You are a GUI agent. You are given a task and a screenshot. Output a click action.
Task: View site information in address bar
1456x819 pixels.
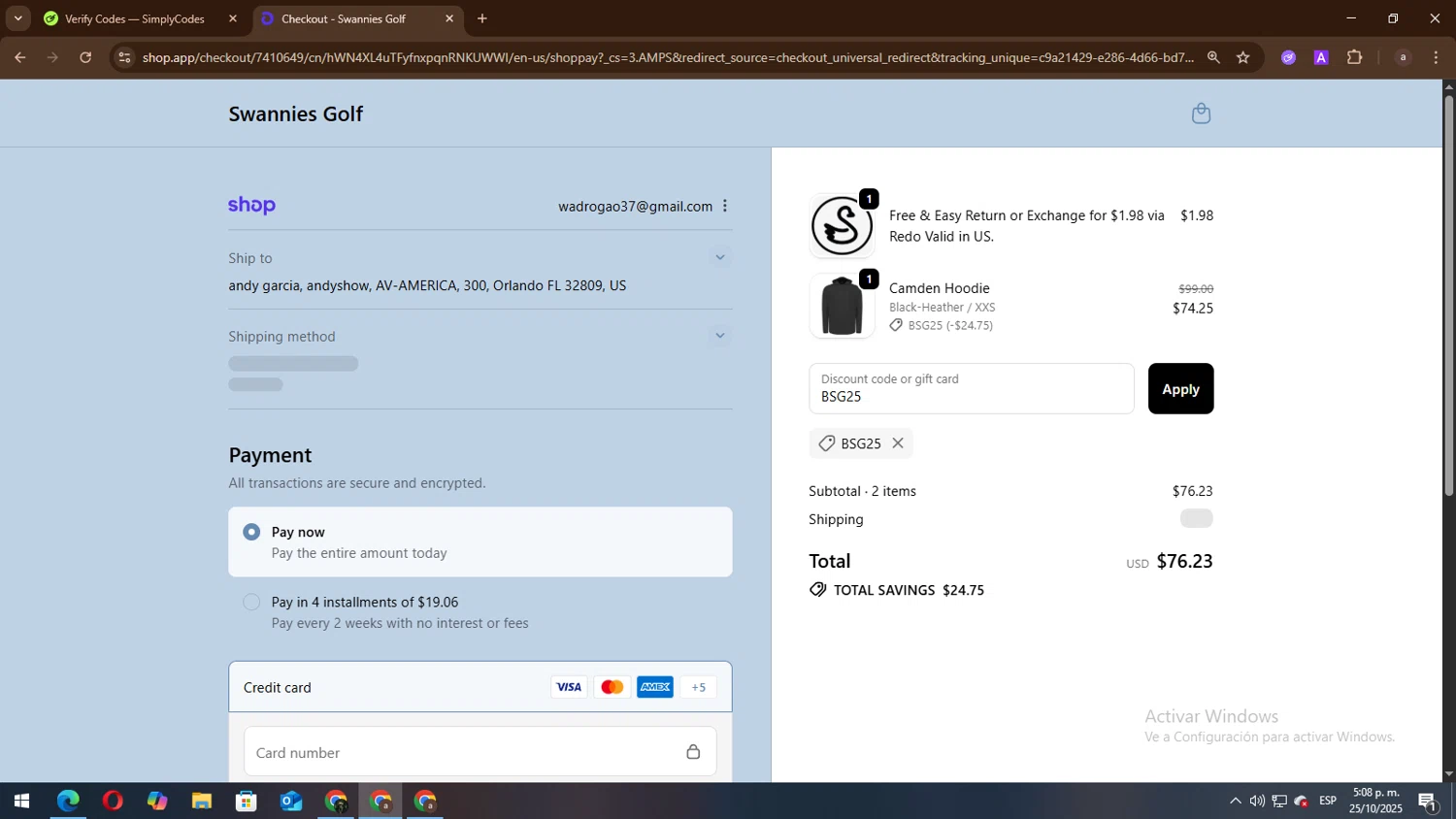123,57
